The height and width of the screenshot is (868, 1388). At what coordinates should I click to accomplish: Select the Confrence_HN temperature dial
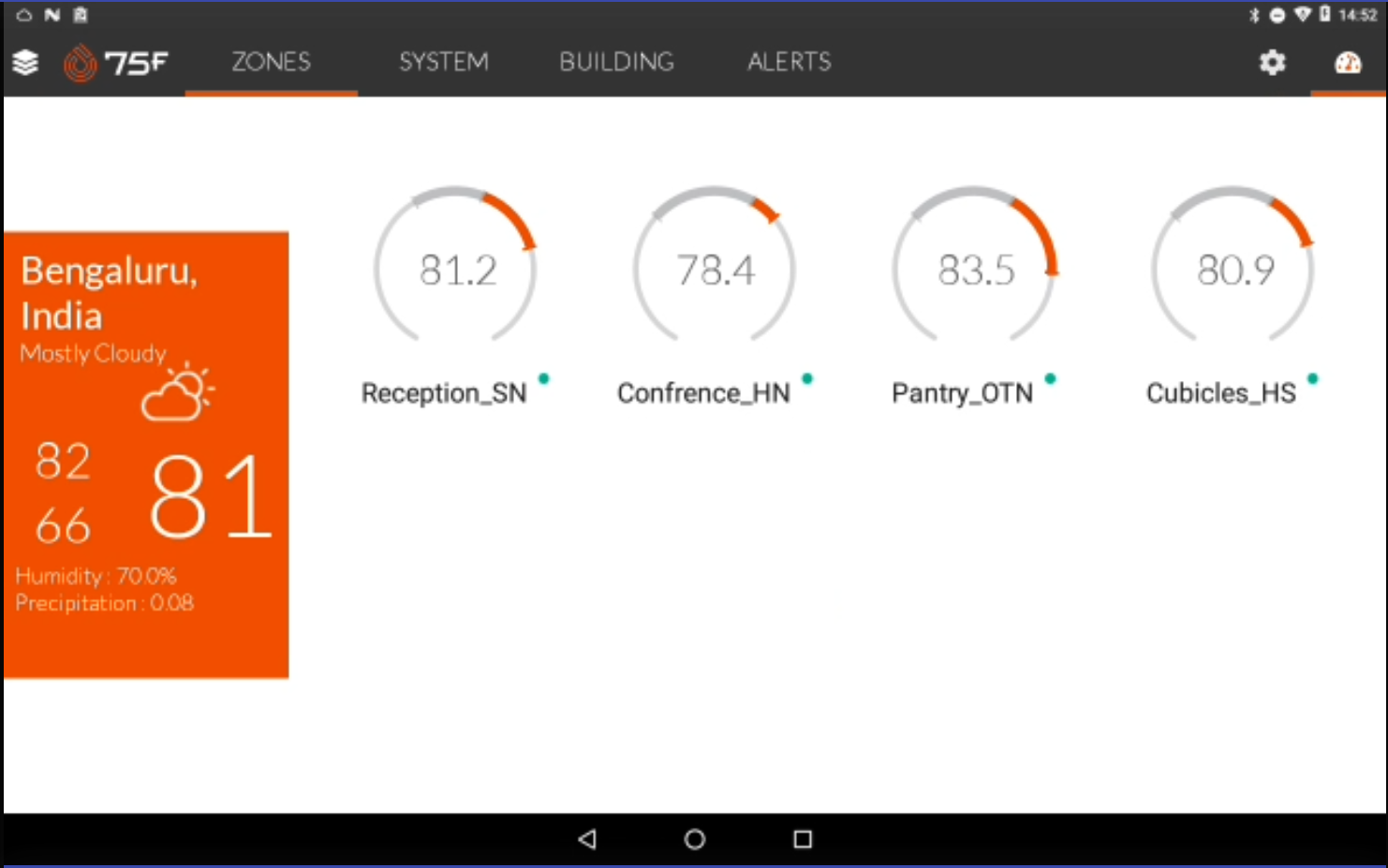716,265
